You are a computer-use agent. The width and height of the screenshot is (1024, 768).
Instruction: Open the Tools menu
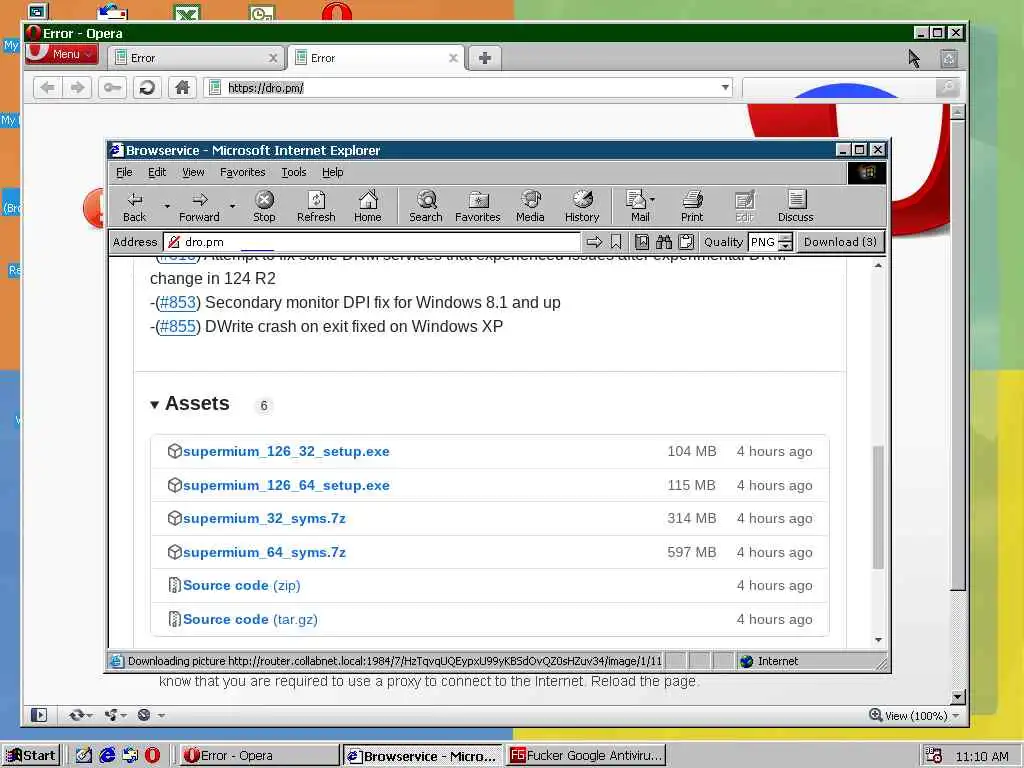[294, 172]
